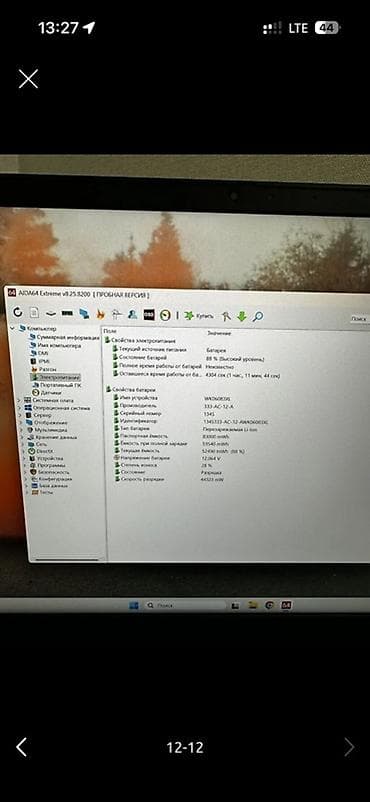Open the report page icon in toolbar
The image size is (370, 802).
[x=34, y=313]
